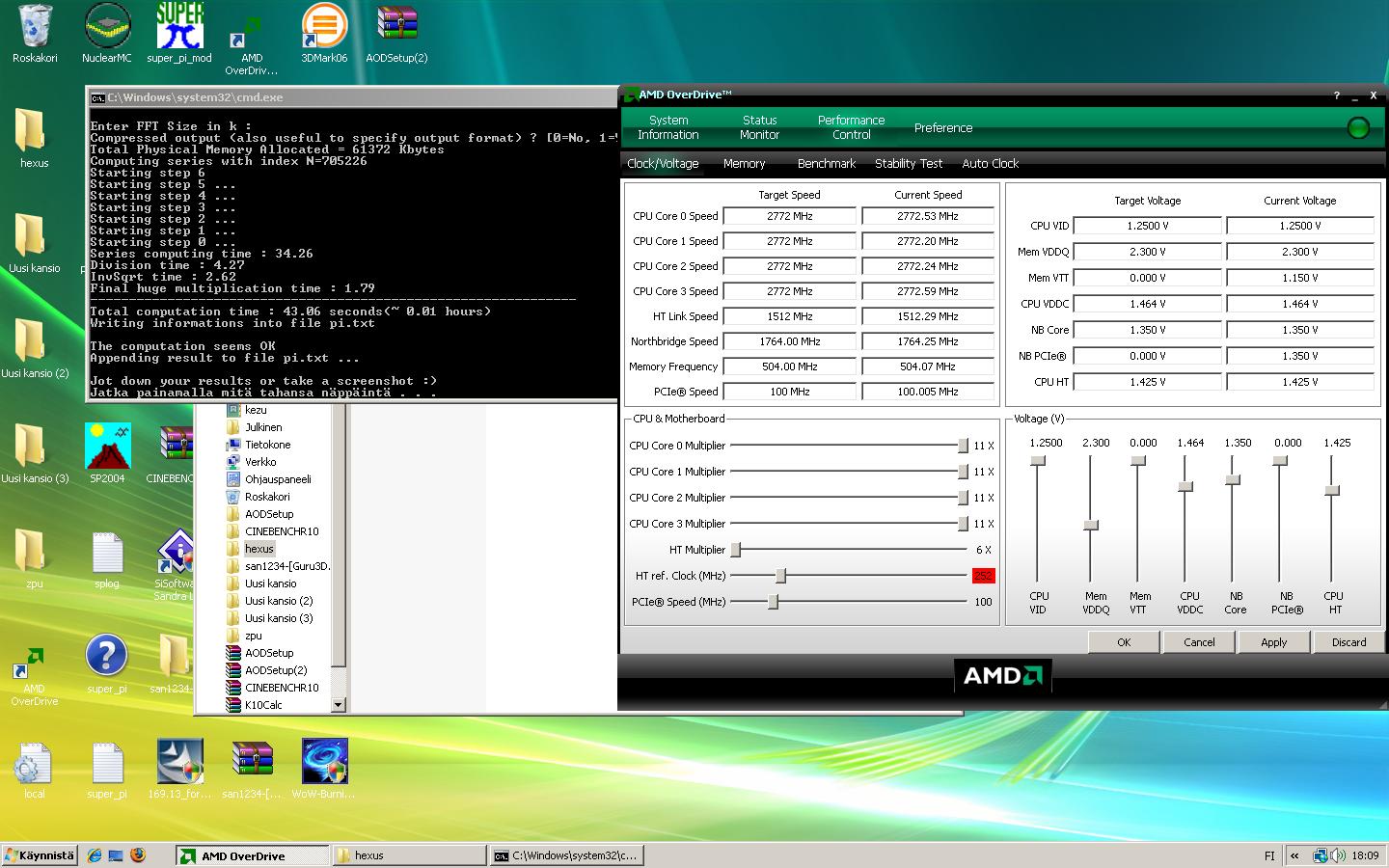Click the HT ref. Clock slider handle

781,576
